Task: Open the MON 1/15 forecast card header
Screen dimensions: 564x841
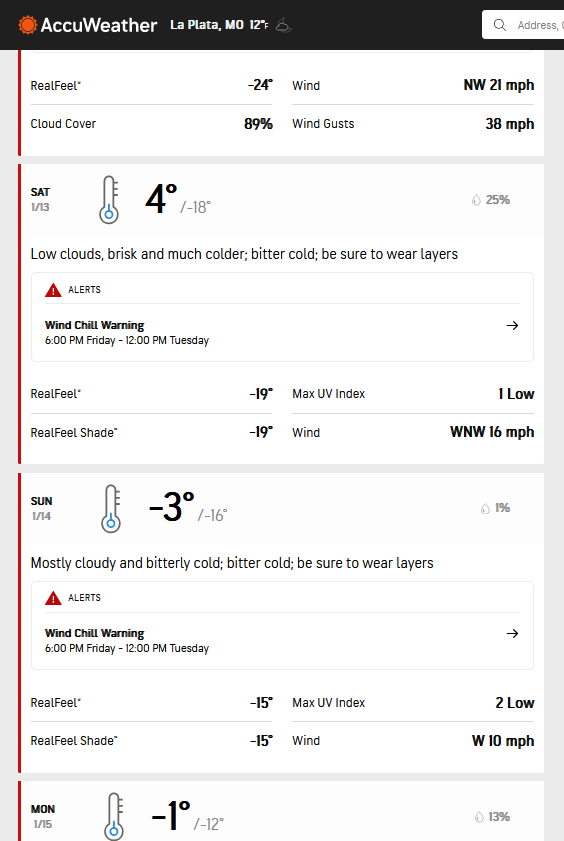Action: coord(282,812)
